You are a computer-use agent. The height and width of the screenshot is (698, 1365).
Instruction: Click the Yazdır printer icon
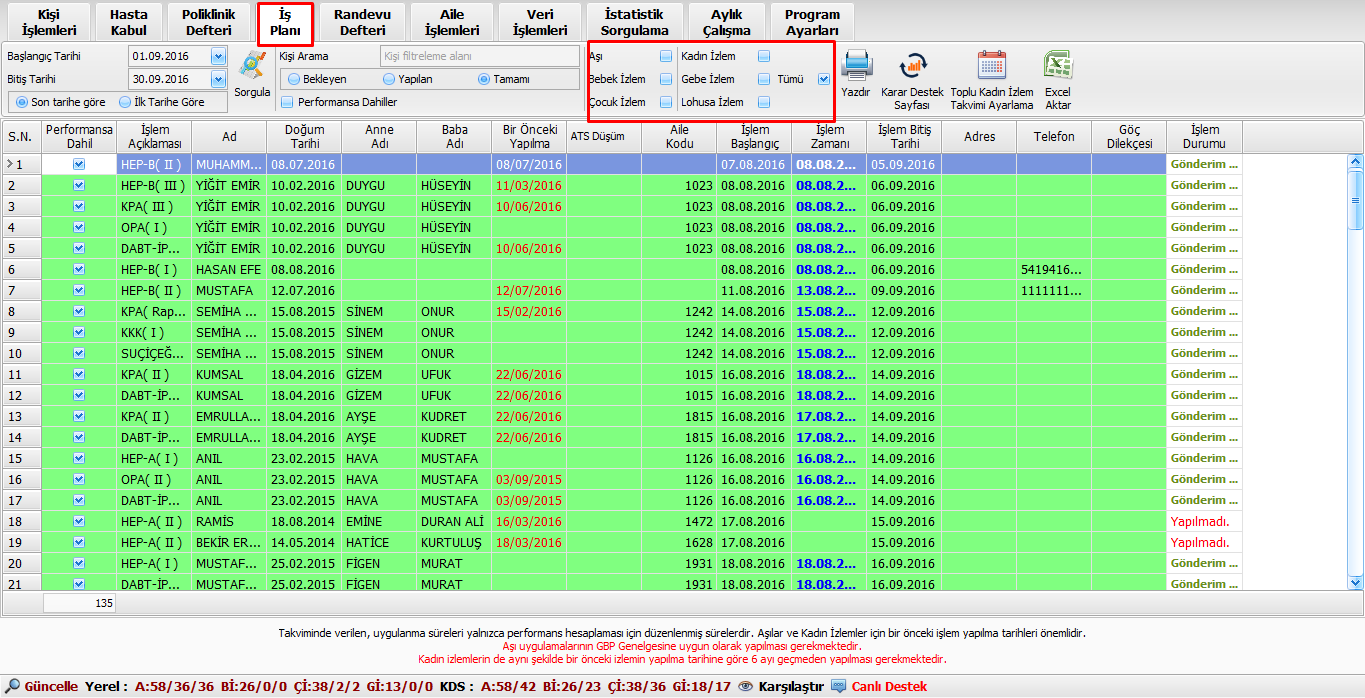pyautogui.click(x=857, y=66)
